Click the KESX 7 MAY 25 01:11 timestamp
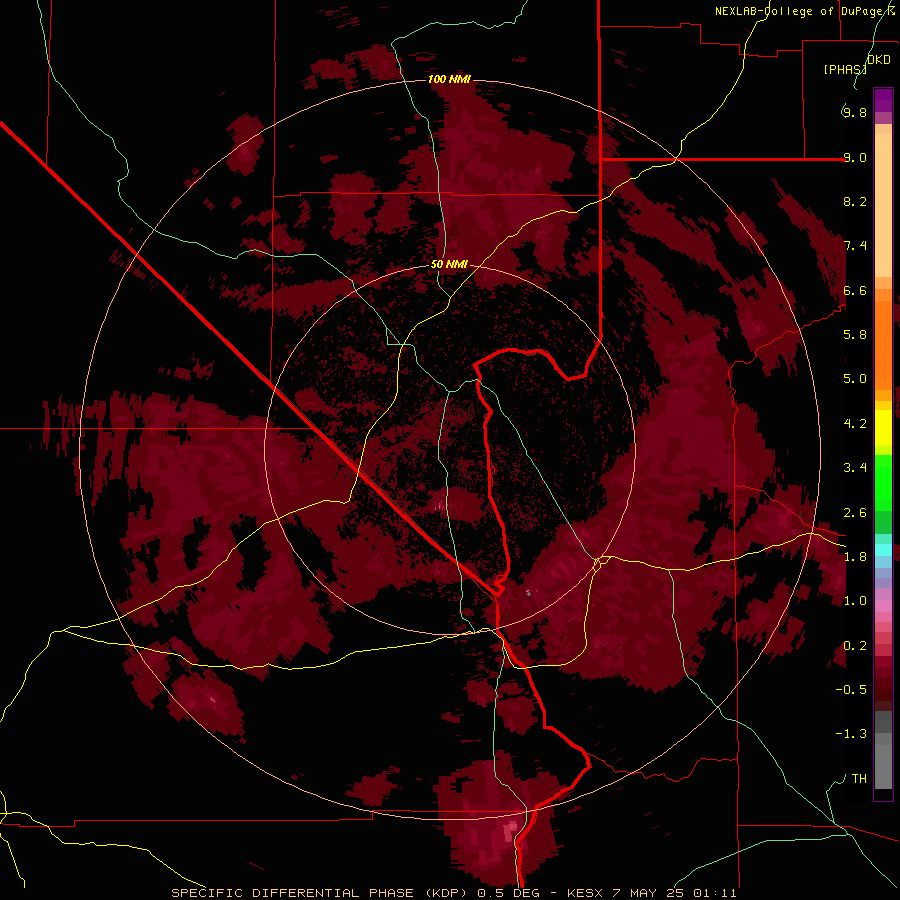Image resolution: width=900 pixels, height=900 pixels. (651, 893)
